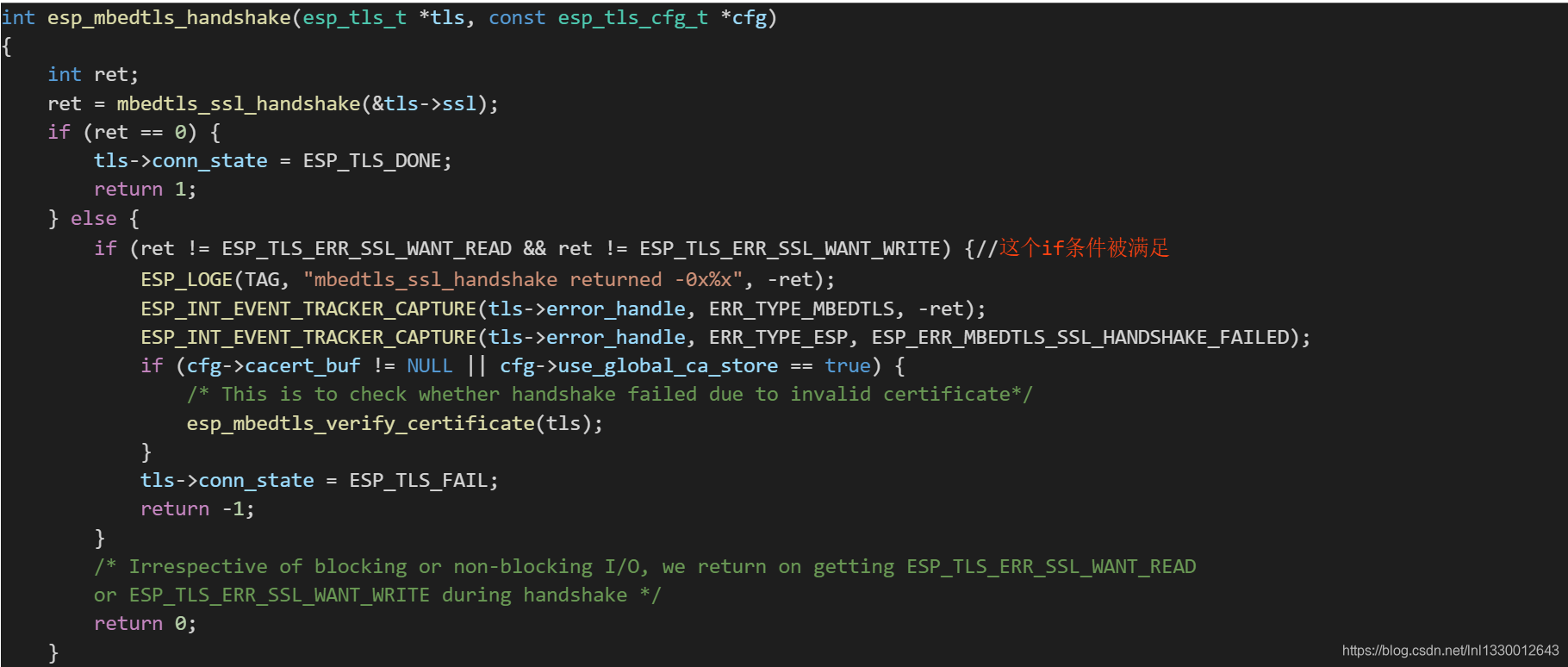
Task: Click the 'true' keyword in the condition
Action: 848,366
